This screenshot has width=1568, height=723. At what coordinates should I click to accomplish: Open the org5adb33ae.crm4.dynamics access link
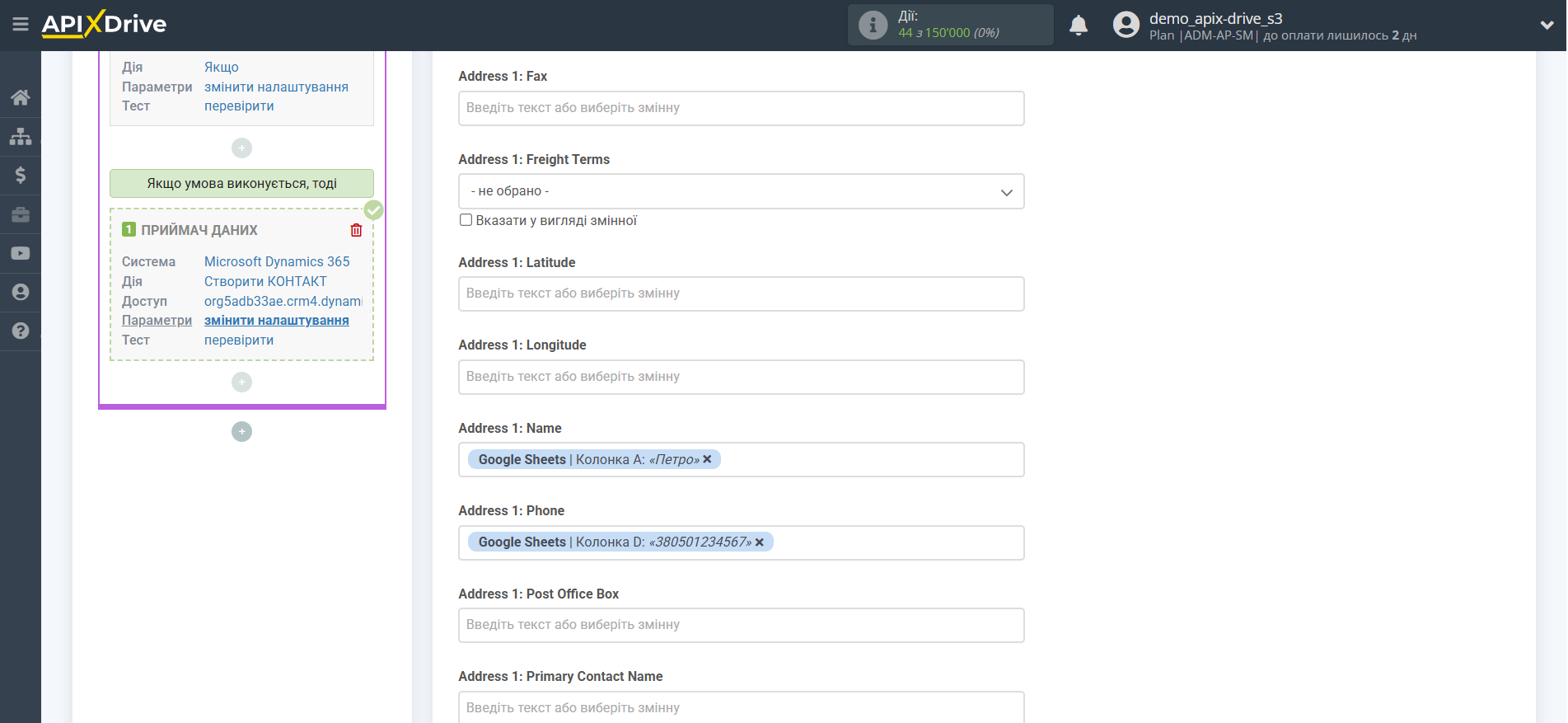(x=283, y=301)
